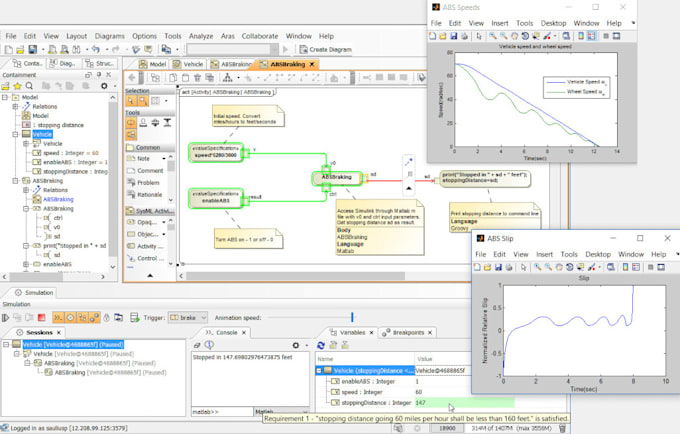
Task: Click the Console clear eraser icon
Action: tap(197, 345)
